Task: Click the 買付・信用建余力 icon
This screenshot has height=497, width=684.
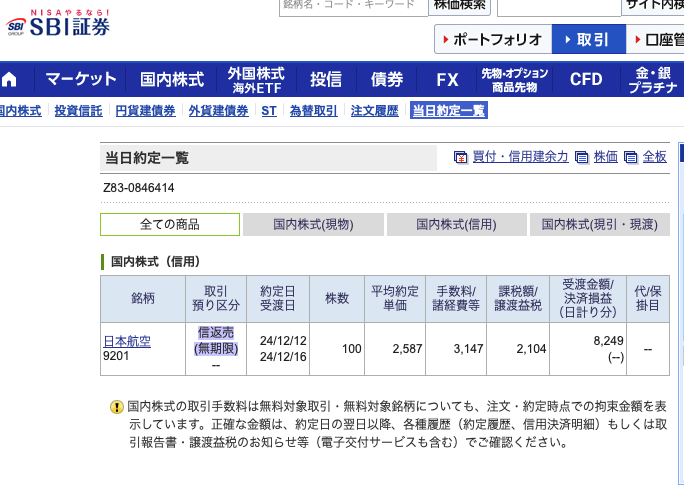Action: coord(460,157)
